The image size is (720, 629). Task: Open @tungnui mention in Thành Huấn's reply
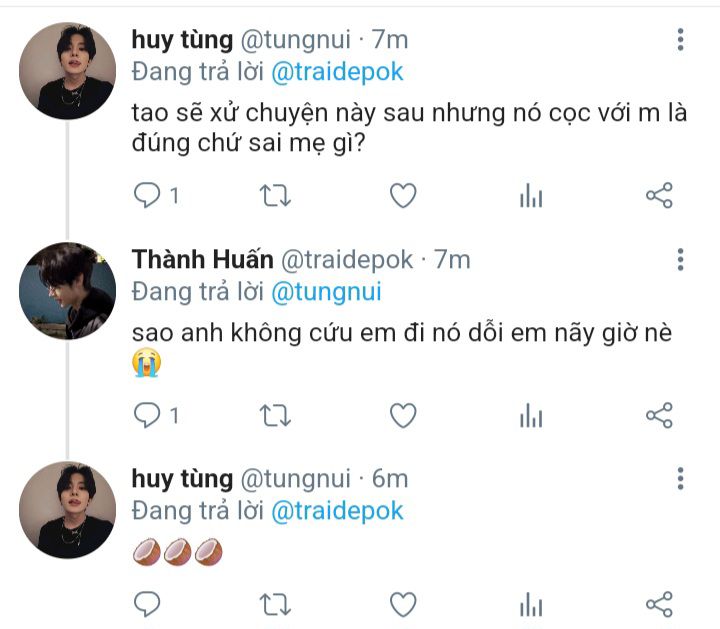(326, 291)
